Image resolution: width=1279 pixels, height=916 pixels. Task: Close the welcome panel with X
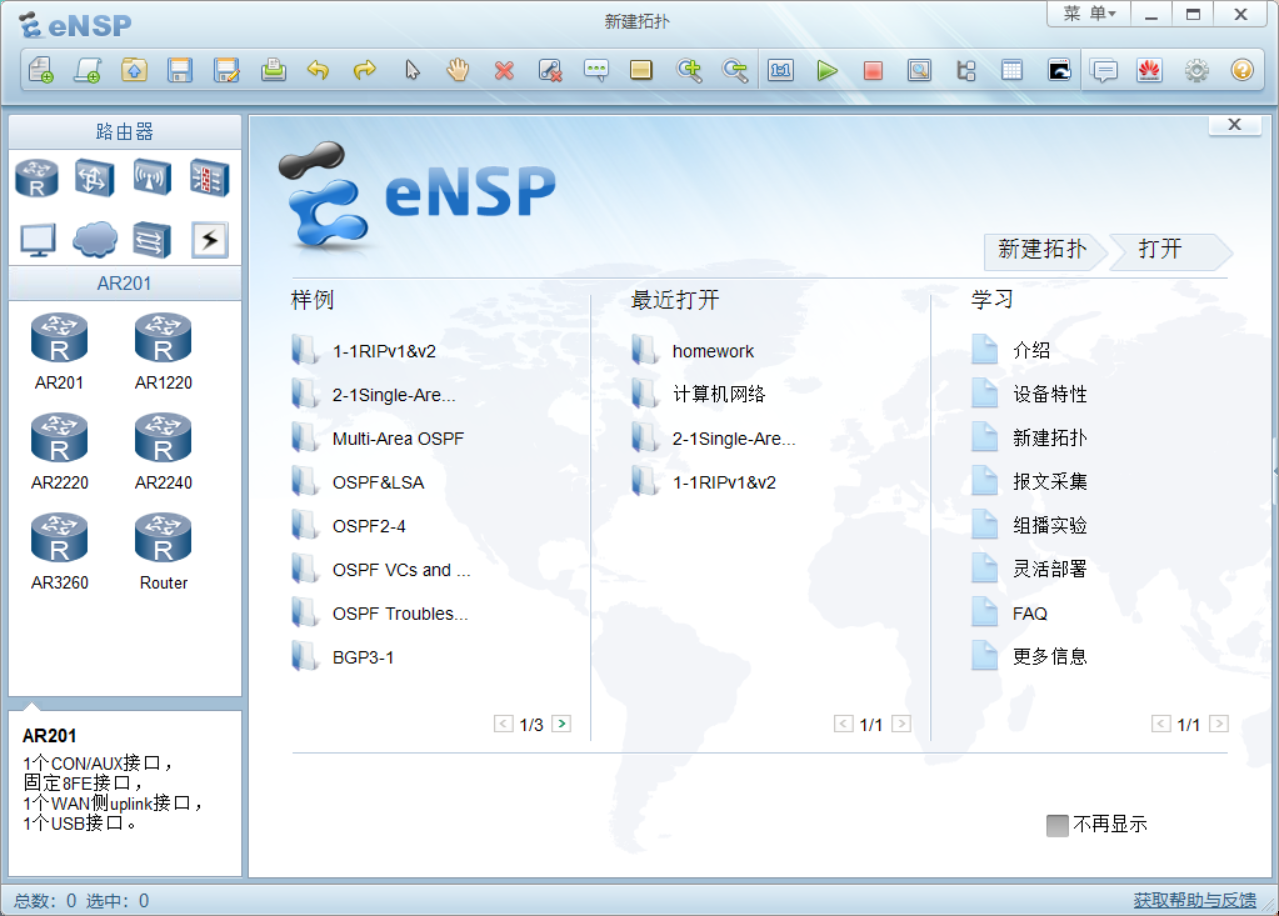pos(1234,125)
